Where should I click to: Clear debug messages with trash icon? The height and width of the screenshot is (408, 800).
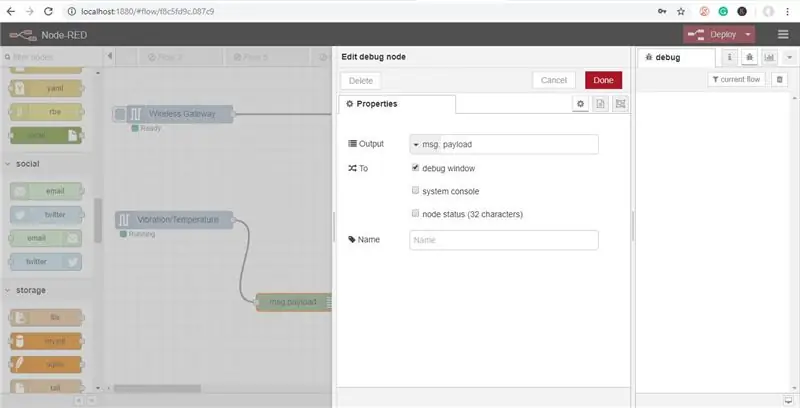point(779,80)
